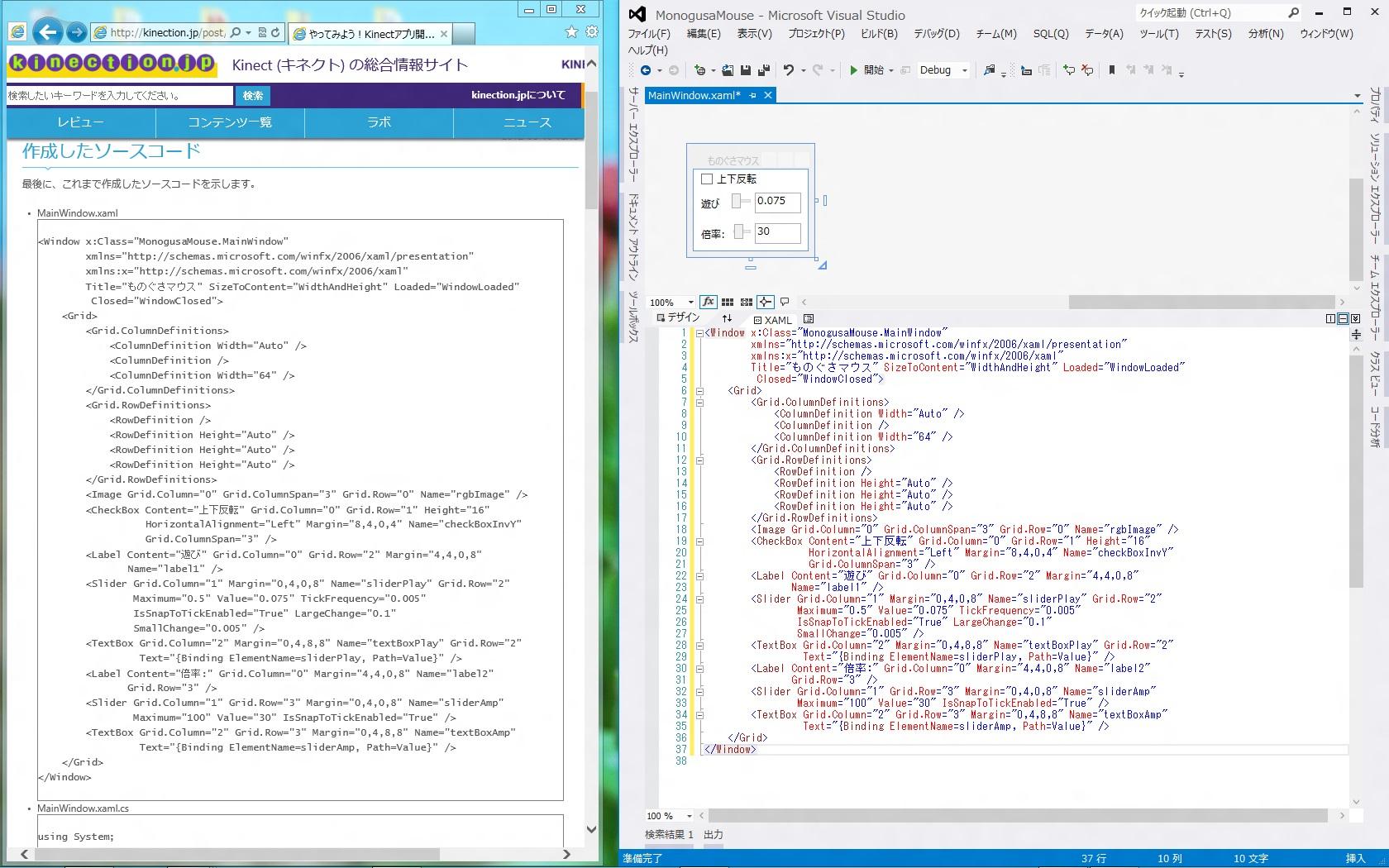The width and height of the screenshot is (1389, 868).
Task: Open the コンテンツ一覧 navigation link
Action: point(230,122)
